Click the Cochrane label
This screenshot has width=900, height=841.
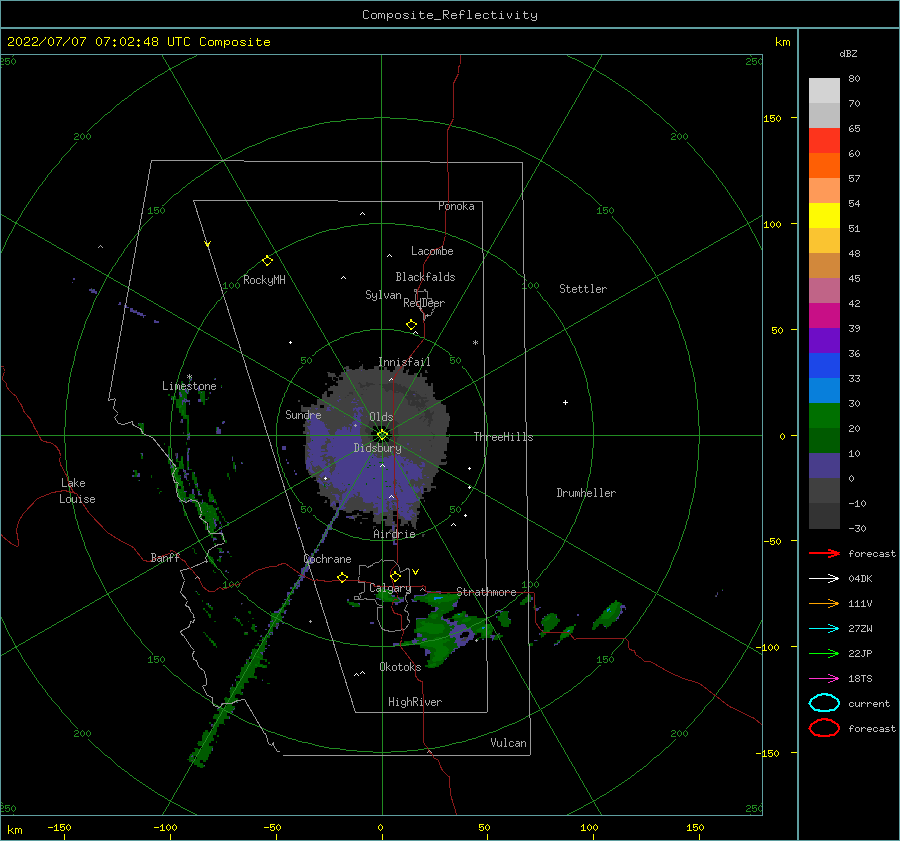(327, 559)
